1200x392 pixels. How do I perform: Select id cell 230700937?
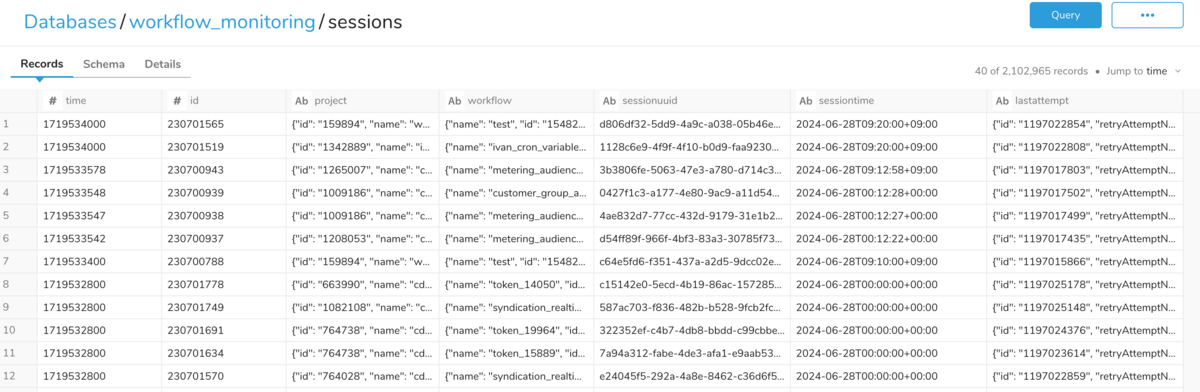(224, 238)
